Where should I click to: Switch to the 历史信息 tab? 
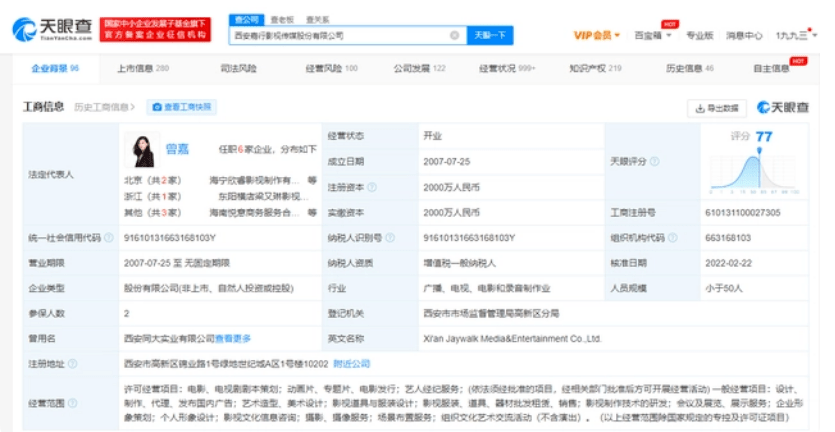(690, 68)
